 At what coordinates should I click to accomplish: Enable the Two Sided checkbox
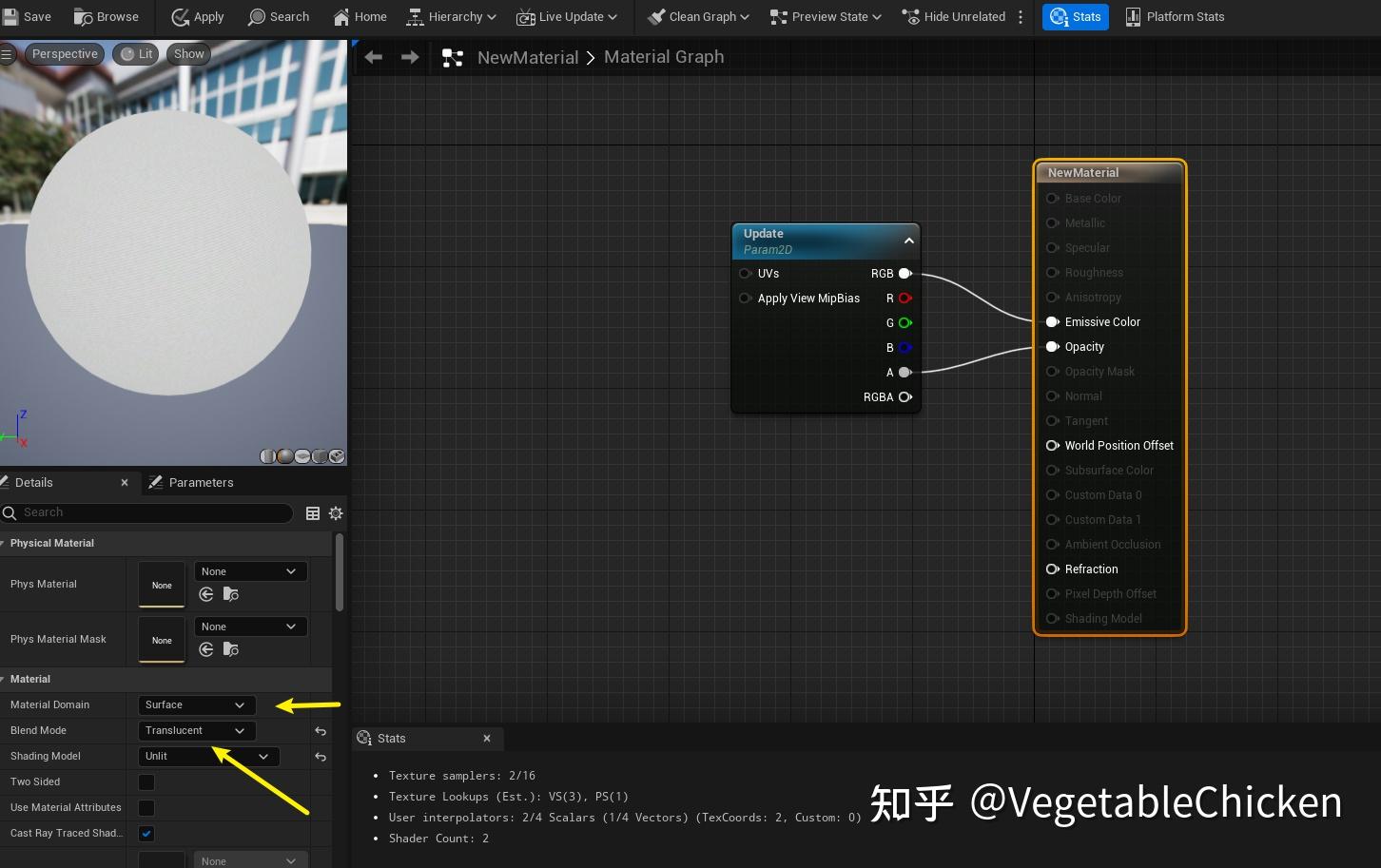146,781
